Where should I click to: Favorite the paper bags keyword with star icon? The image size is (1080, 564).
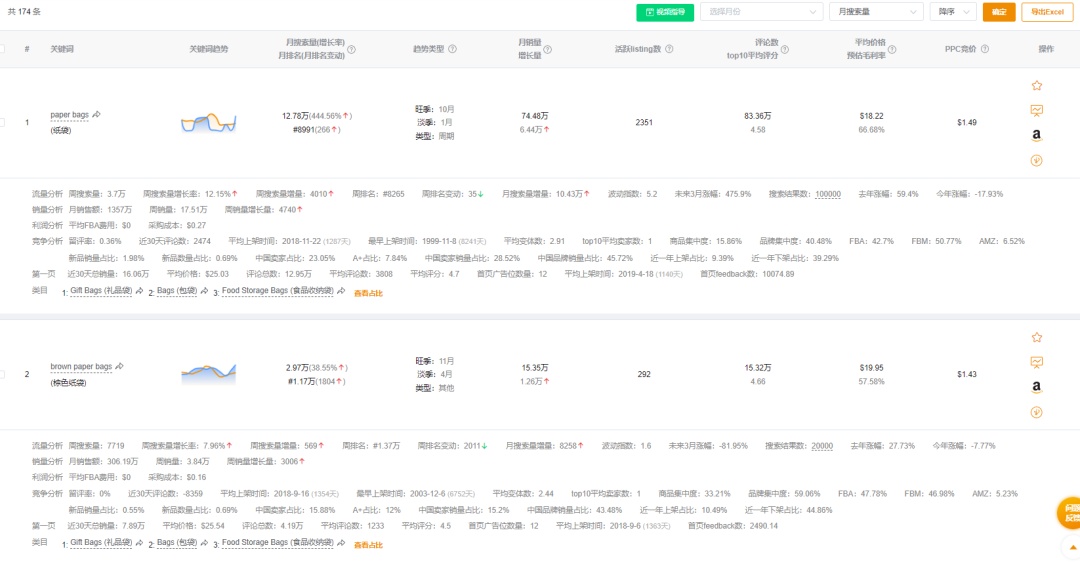[1037, 85]
